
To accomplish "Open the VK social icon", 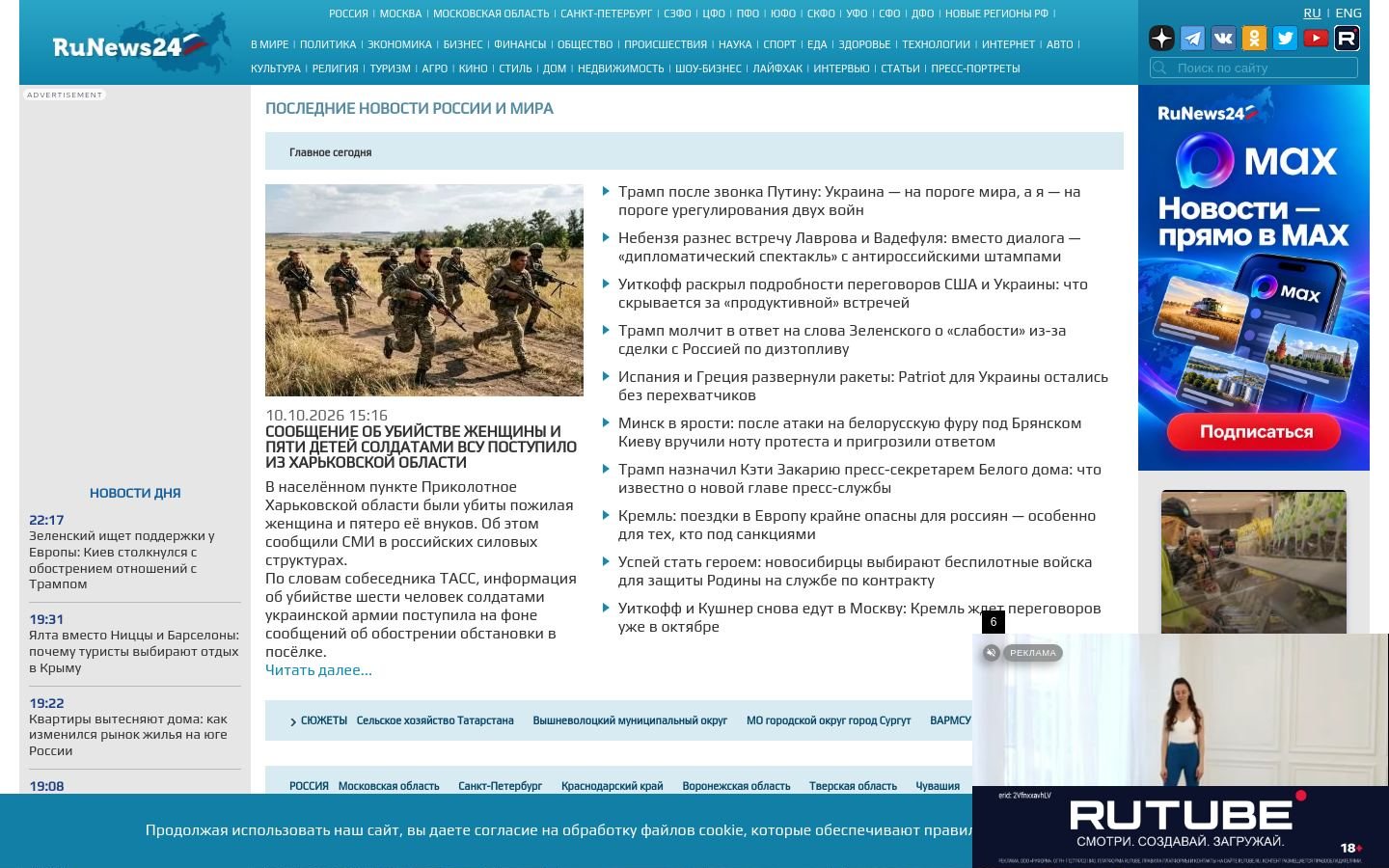I will [1223, 38].
